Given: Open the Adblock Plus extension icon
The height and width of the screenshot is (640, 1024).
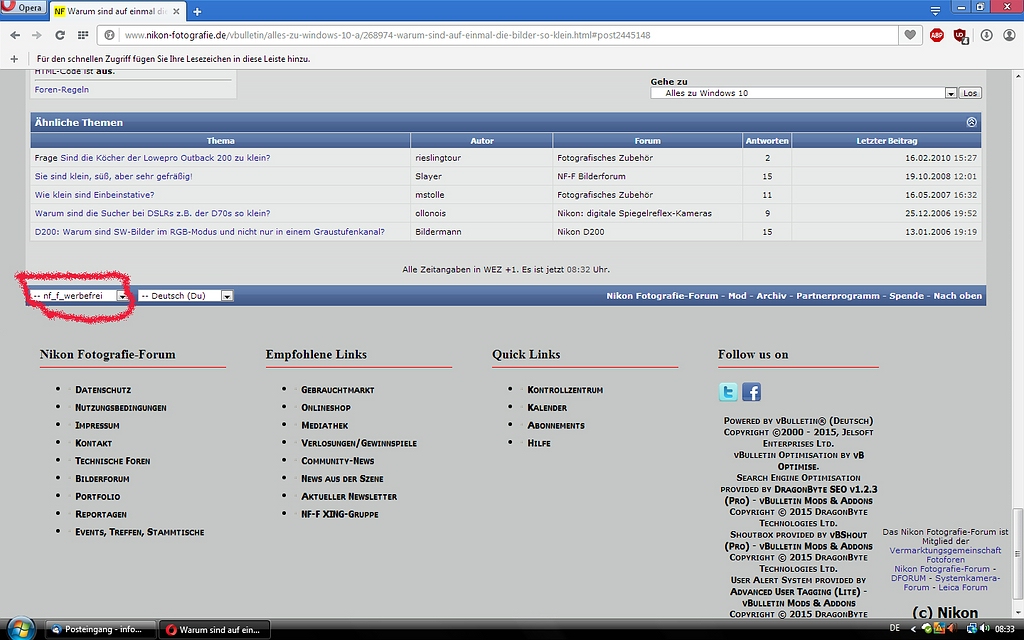Looking at the screenshot, I should (936, 35).
